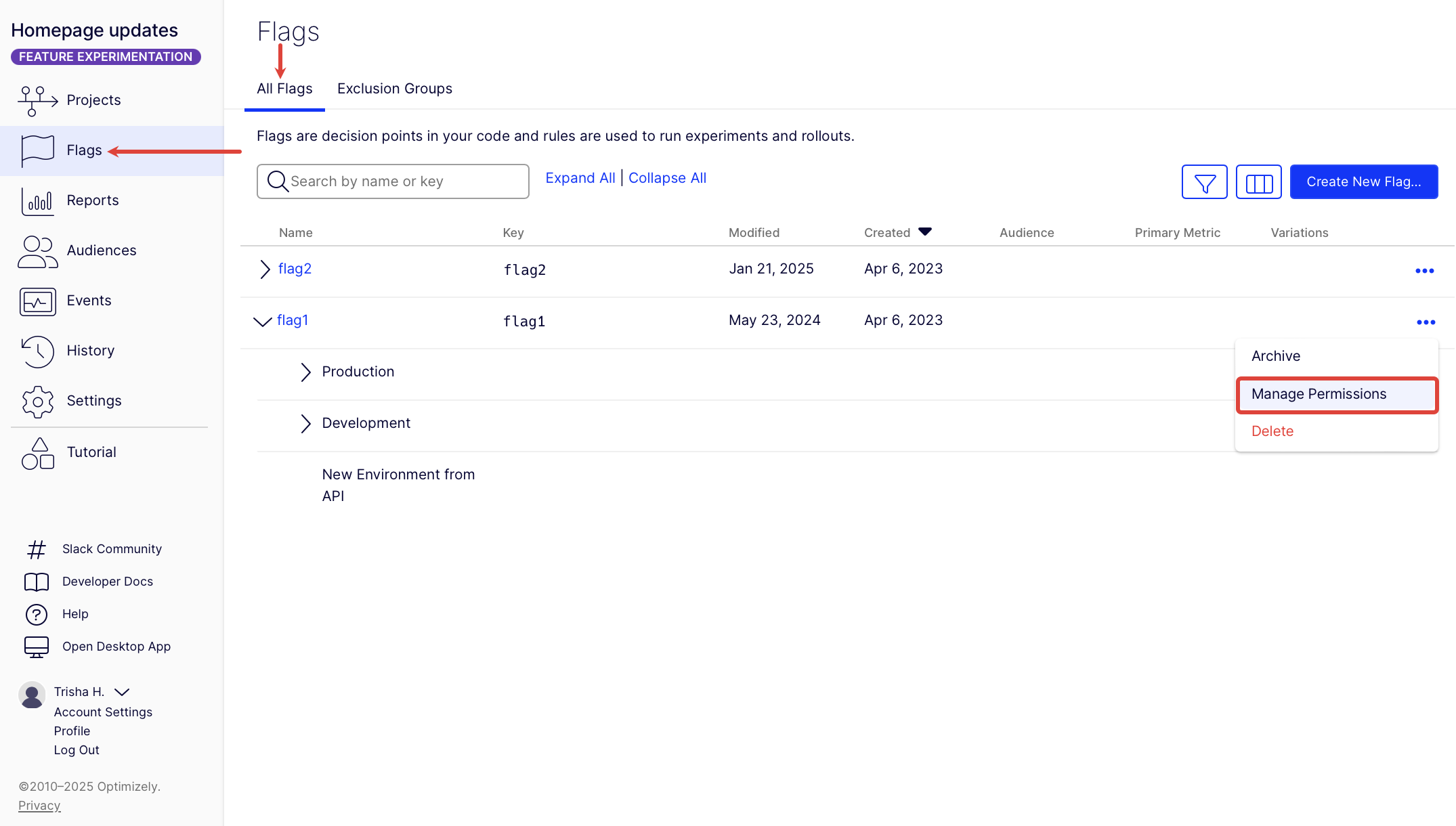This screenshot has width=1456, height=826.
Task: Switch to Exclusion Groups tab
Action: point(394,89)
